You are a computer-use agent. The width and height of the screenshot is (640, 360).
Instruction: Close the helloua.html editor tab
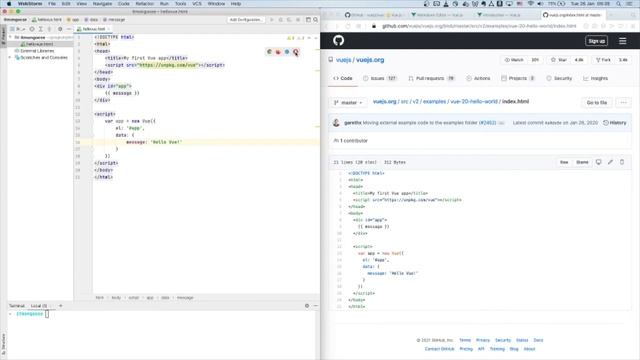pyautogui.click(x=109, y=29)
